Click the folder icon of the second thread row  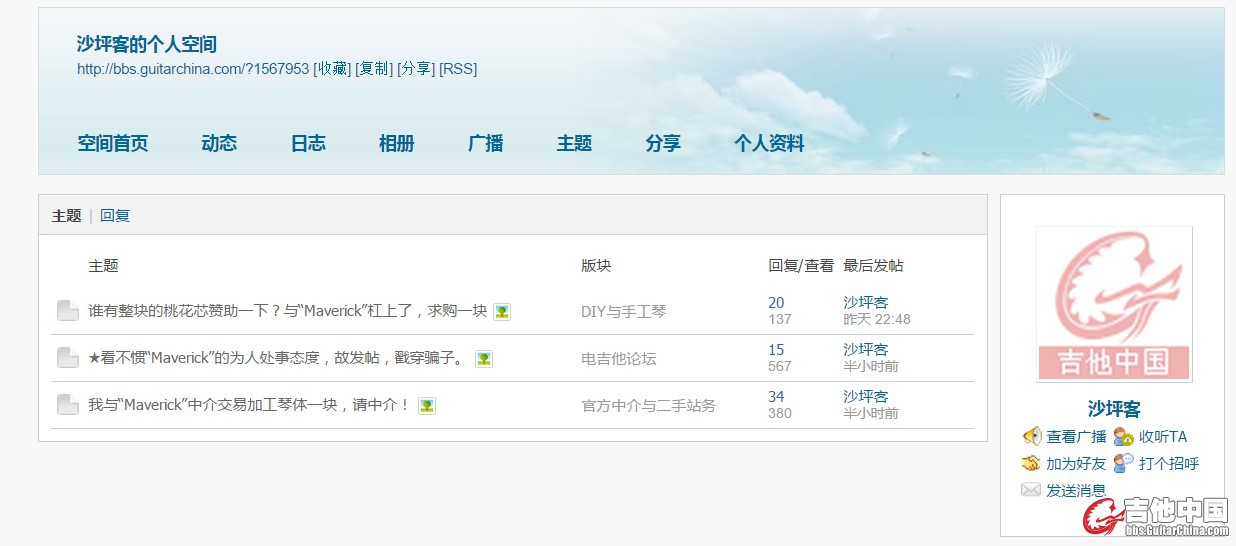(68, 358)
